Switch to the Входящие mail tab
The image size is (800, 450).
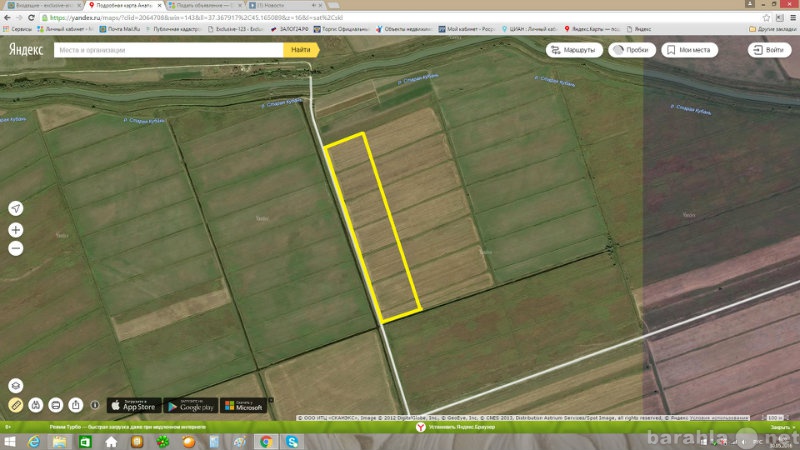(43, 5)
